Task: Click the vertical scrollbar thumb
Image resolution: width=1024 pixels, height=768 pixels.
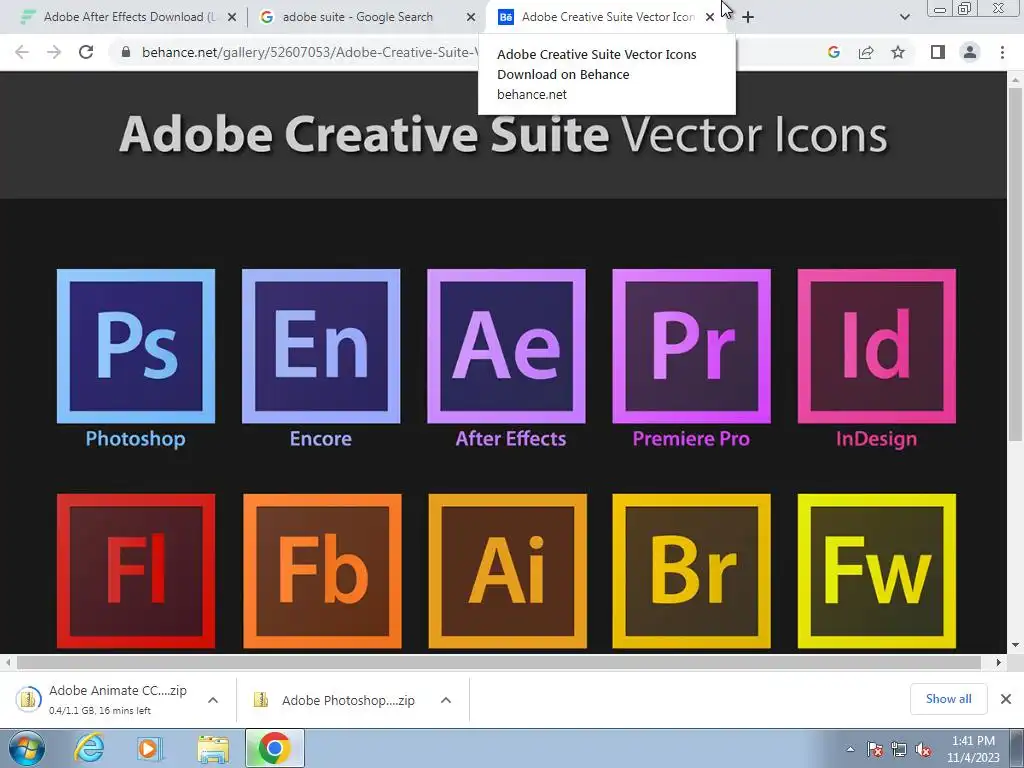Action: (x=1015, y=264)
